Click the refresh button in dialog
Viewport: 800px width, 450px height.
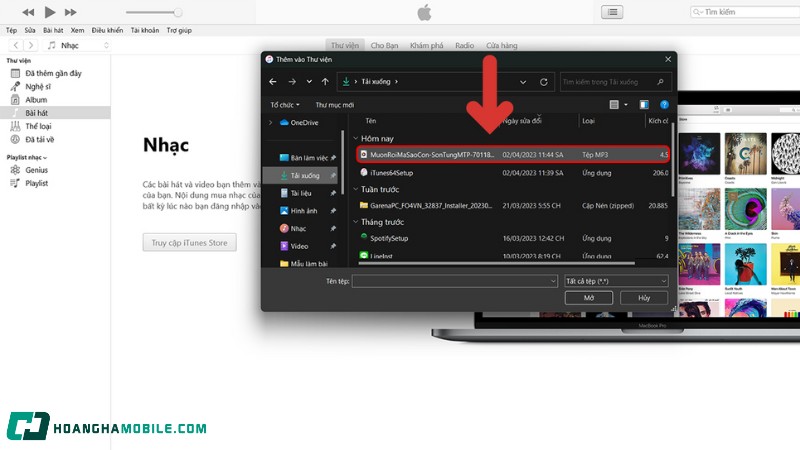click(544, 82)
